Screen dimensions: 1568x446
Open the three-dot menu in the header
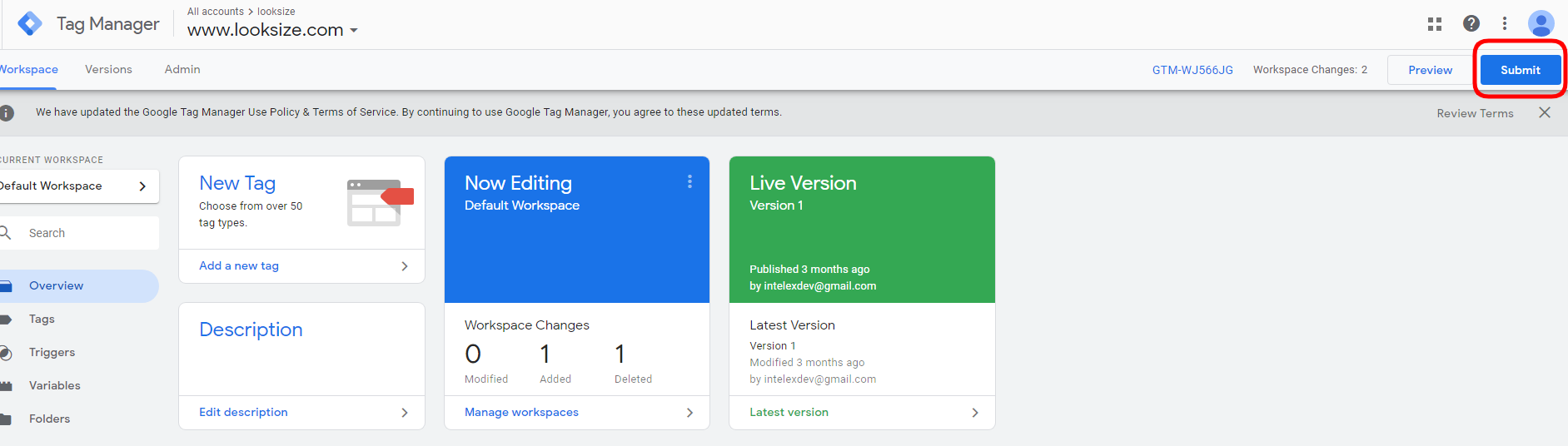tap(1505, 23)
